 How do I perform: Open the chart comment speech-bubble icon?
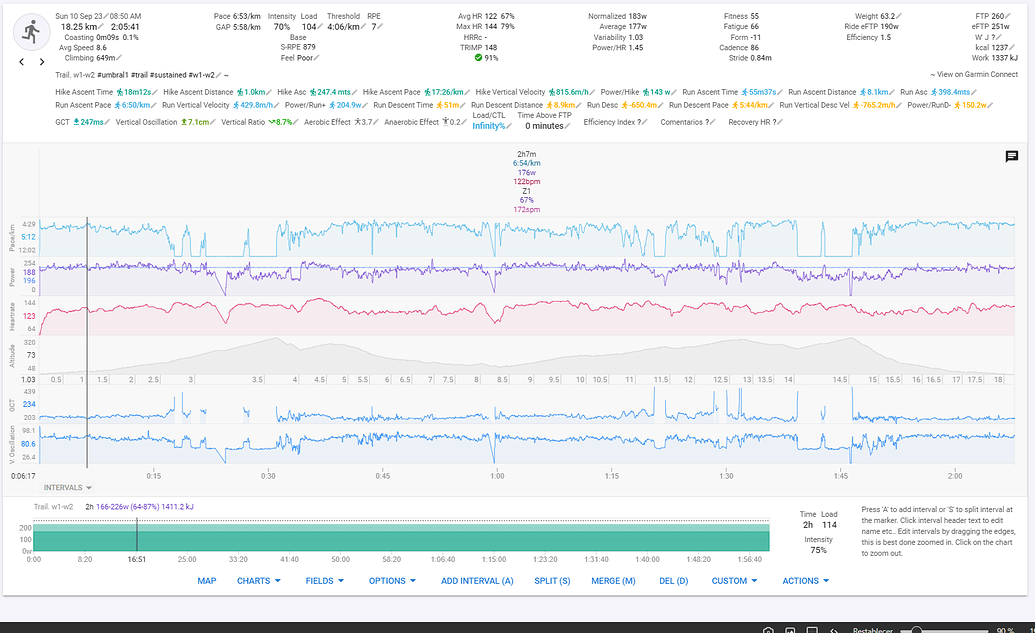pos(1011,156)
